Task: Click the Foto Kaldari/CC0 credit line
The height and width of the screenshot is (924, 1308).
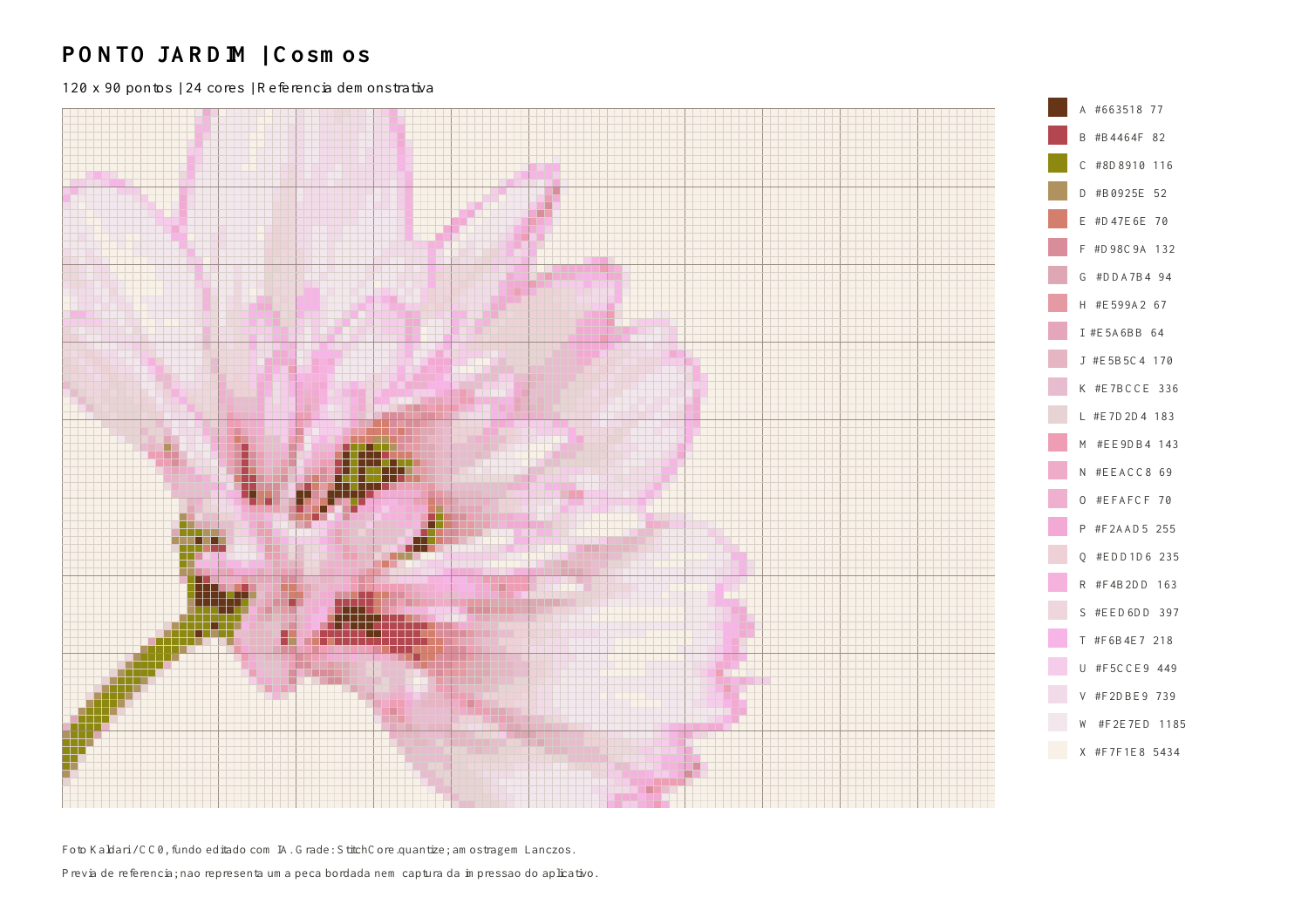Action: 318,850
